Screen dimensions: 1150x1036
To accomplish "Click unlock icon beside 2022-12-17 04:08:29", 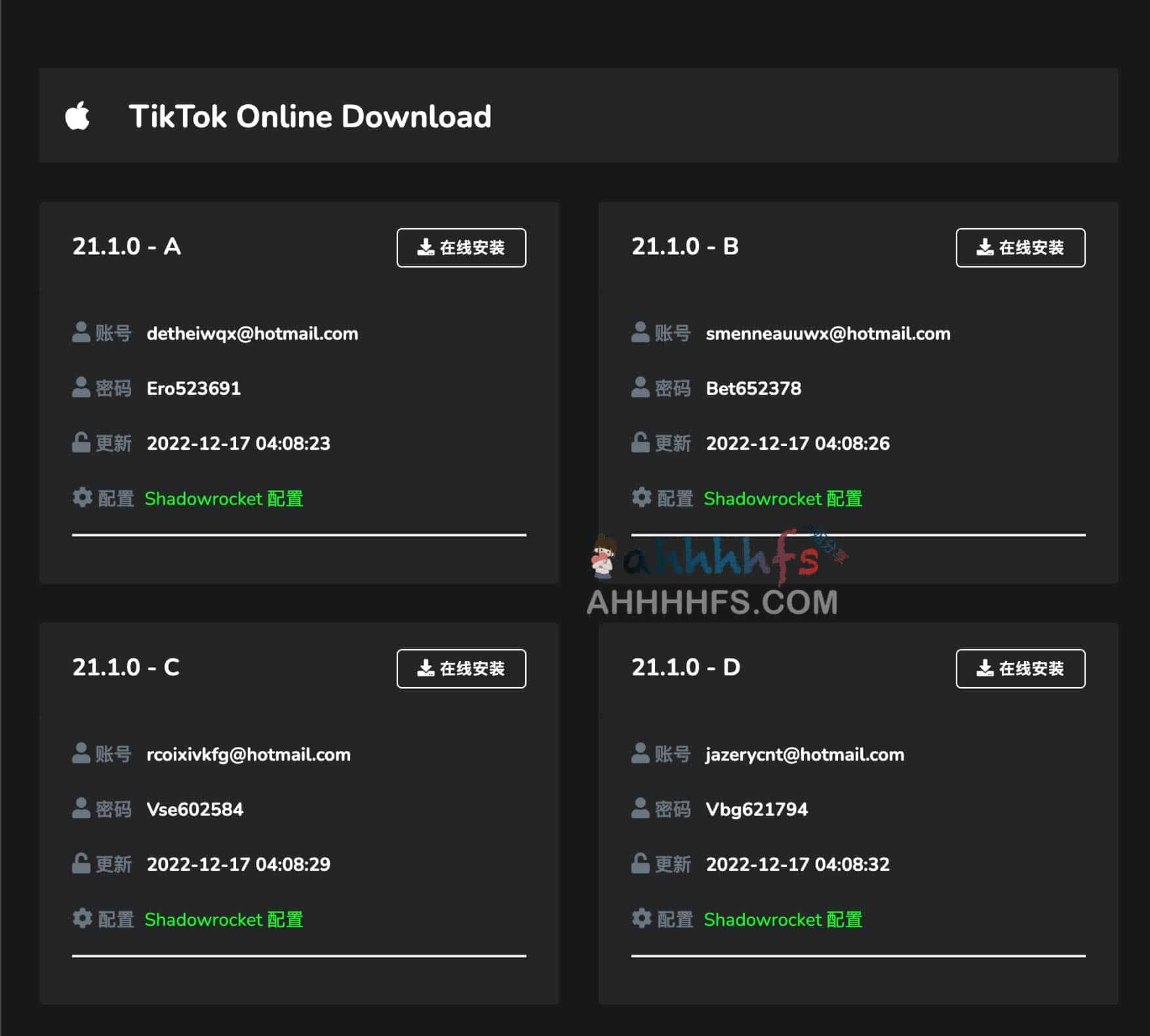I will (x=81, y=864).
